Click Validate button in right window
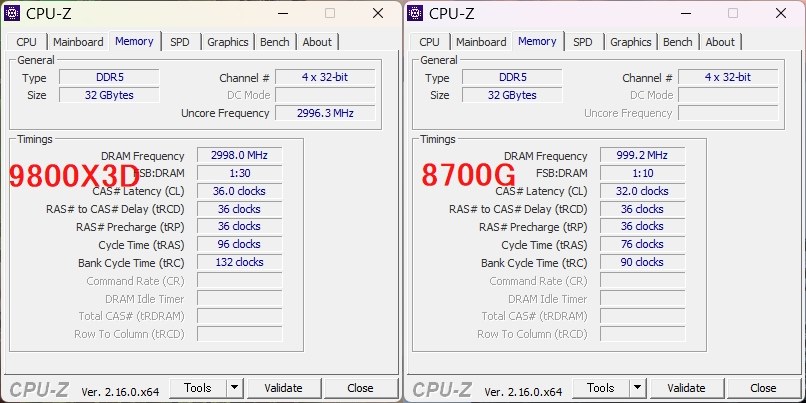 686,388
